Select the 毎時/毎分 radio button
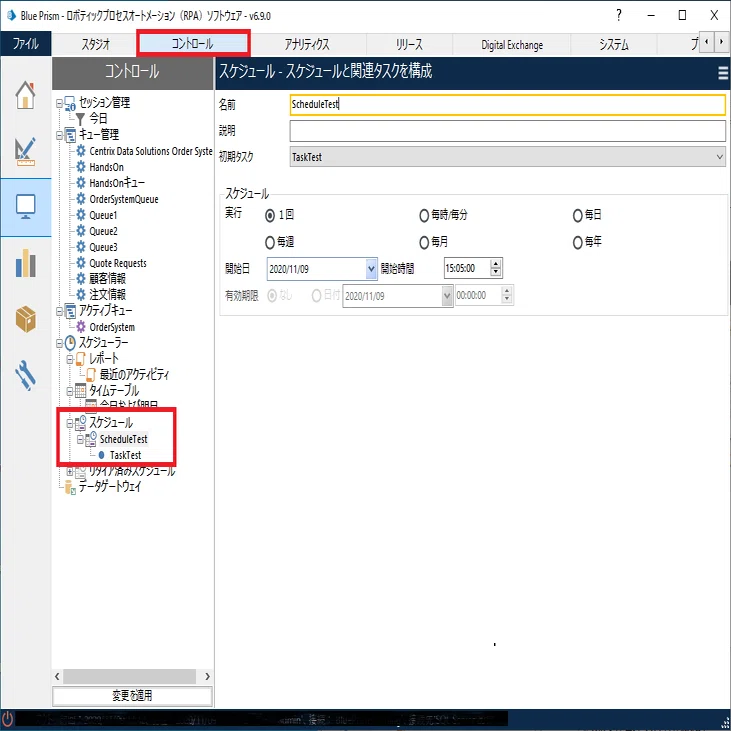The image size is (731, 731). [x=424, y=215]
